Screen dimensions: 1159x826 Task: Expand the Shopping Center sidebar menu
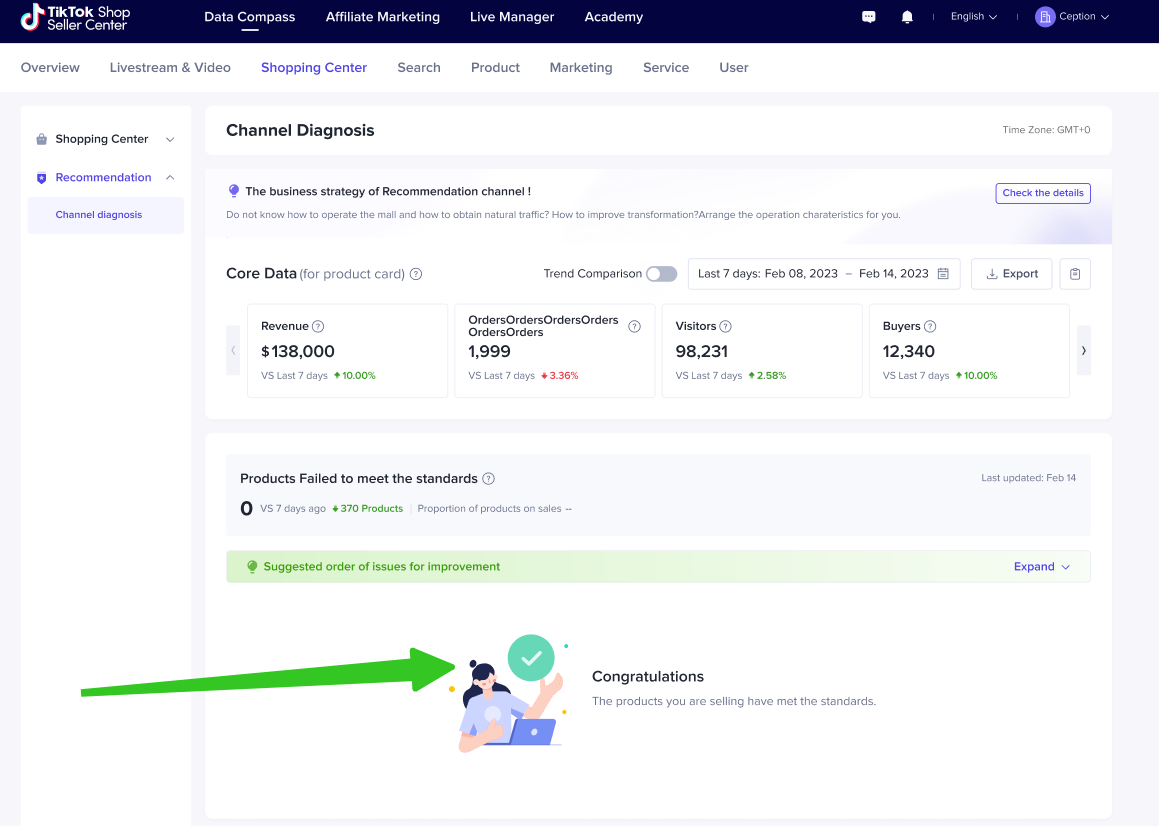[x=170, y=140]
